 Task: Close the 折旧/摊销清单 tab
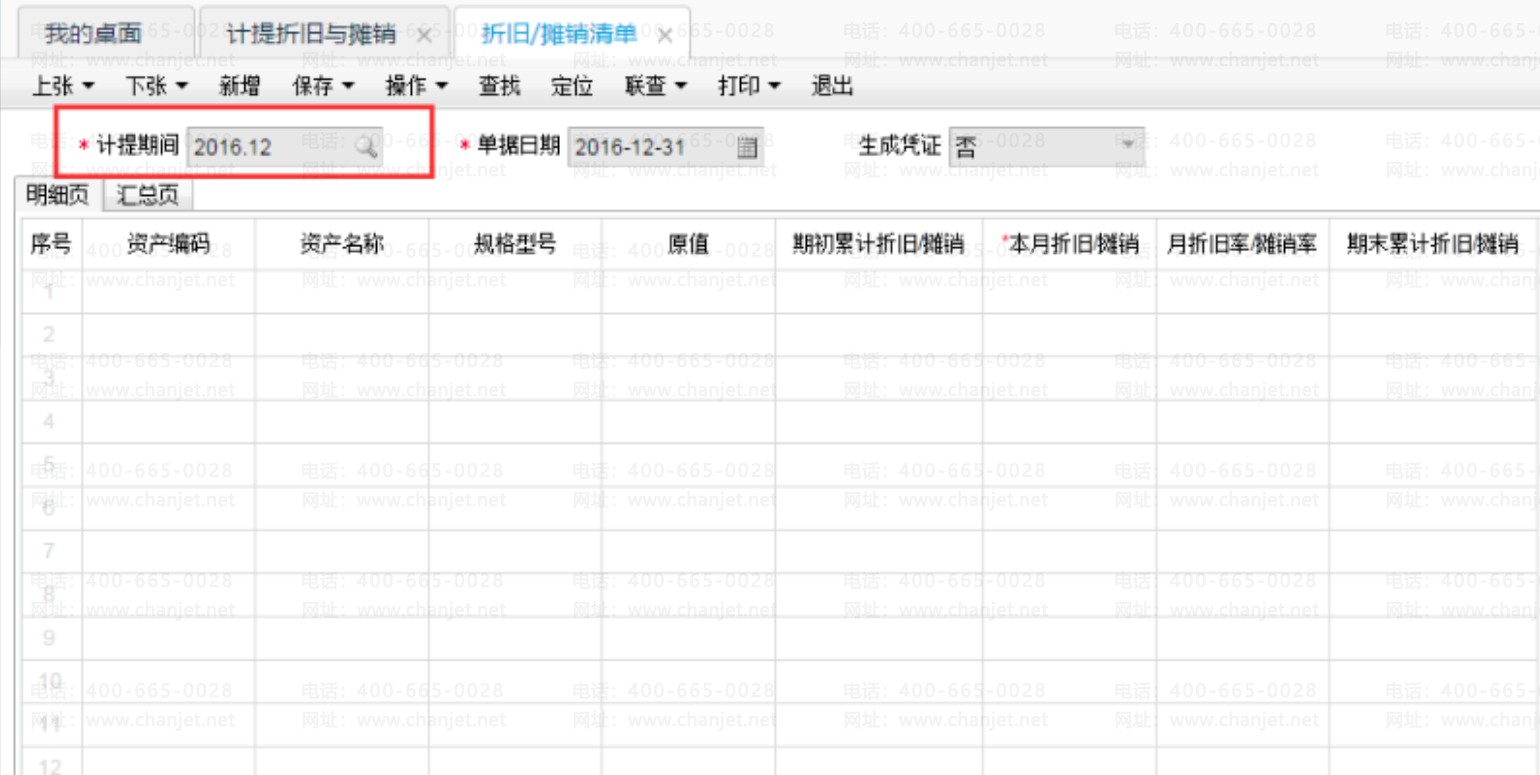pyautogui.click(x=664, y=36)
